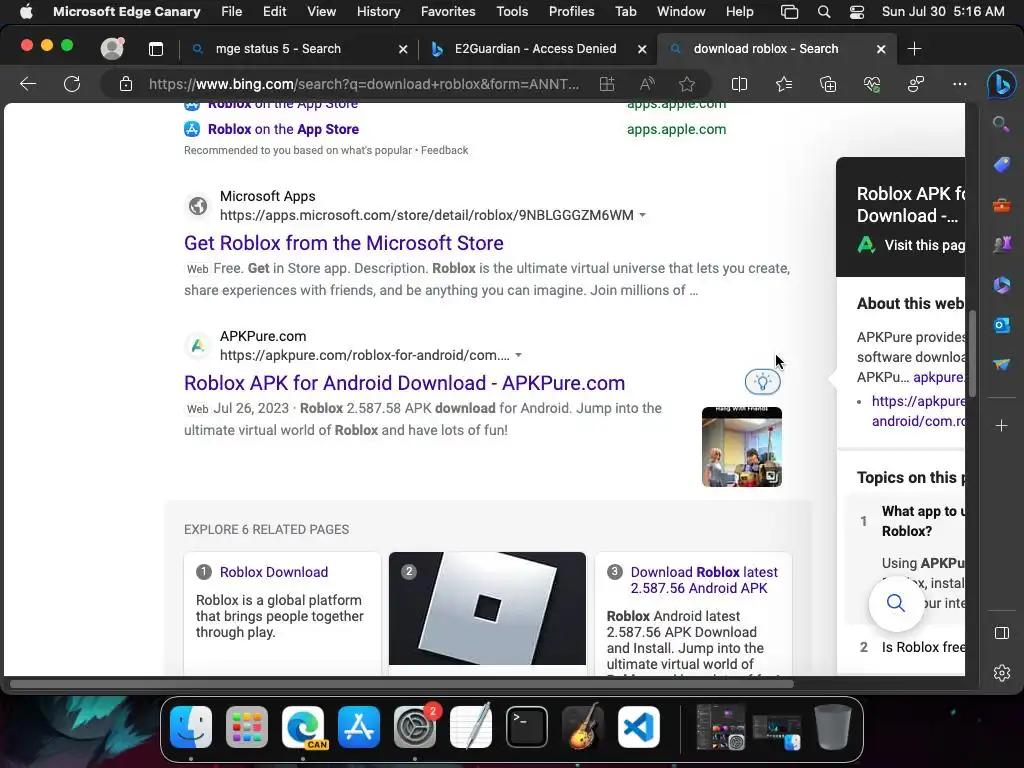The width and height of the screenshot is (1024, 768).
Task: Open Terminal from the Dock
Action: (x=527, y=727)
